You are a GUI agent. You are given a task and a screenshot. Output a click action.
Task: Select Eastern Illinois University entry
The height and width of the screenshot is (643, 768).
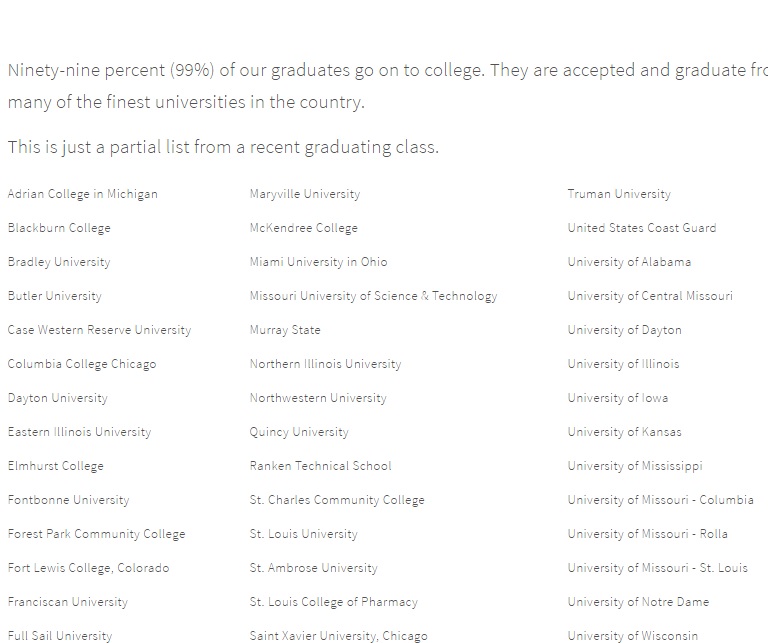click(79, 432)
